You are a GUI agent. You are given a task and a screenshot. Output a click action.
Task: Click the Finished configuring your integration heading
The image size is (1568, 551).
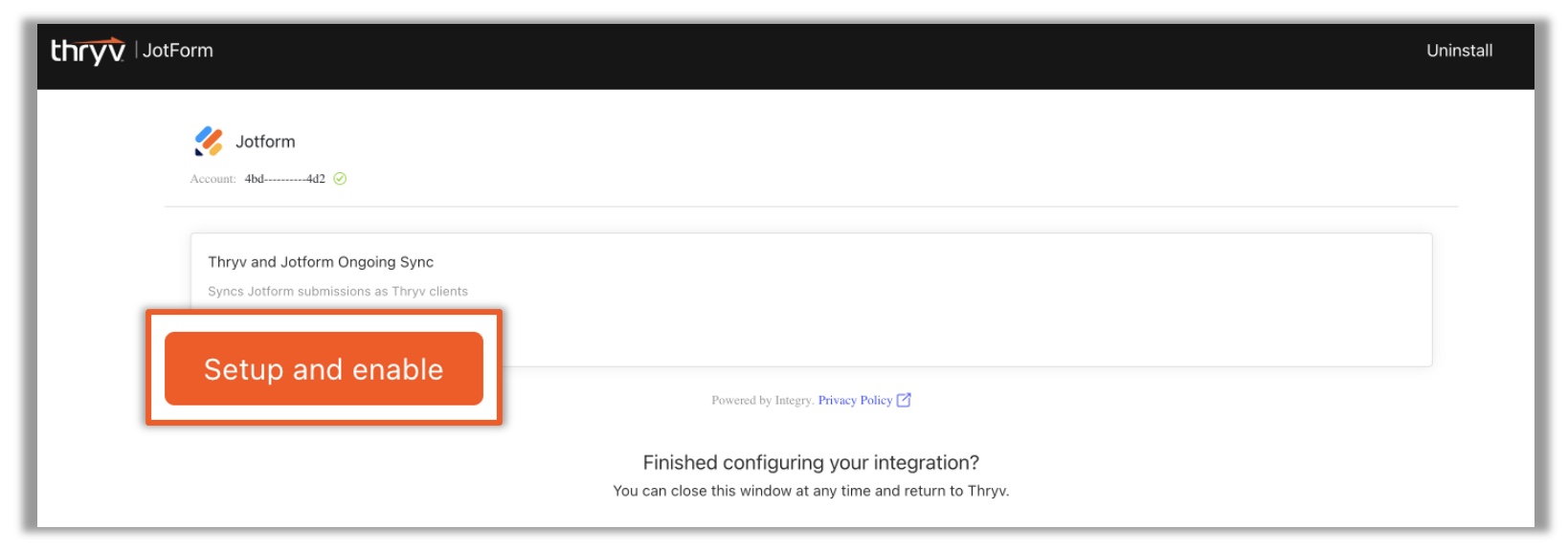[811, 463]
